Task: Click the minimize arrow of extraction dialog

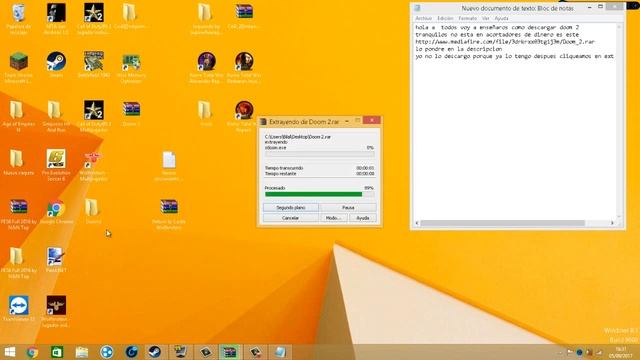Action: pyautogui.click(x=347, y=121)
